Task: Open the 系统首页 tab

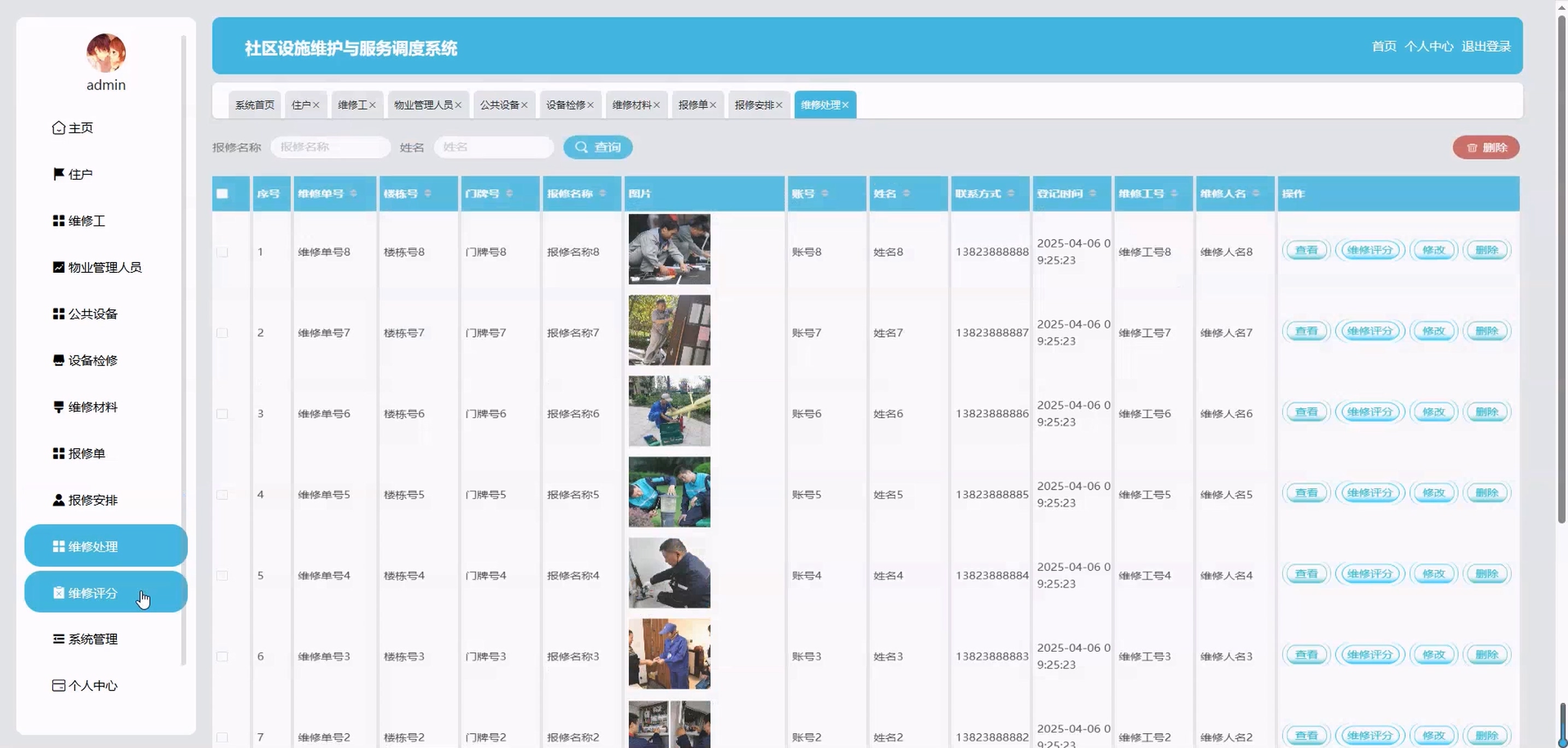Action: pos(254,106)
